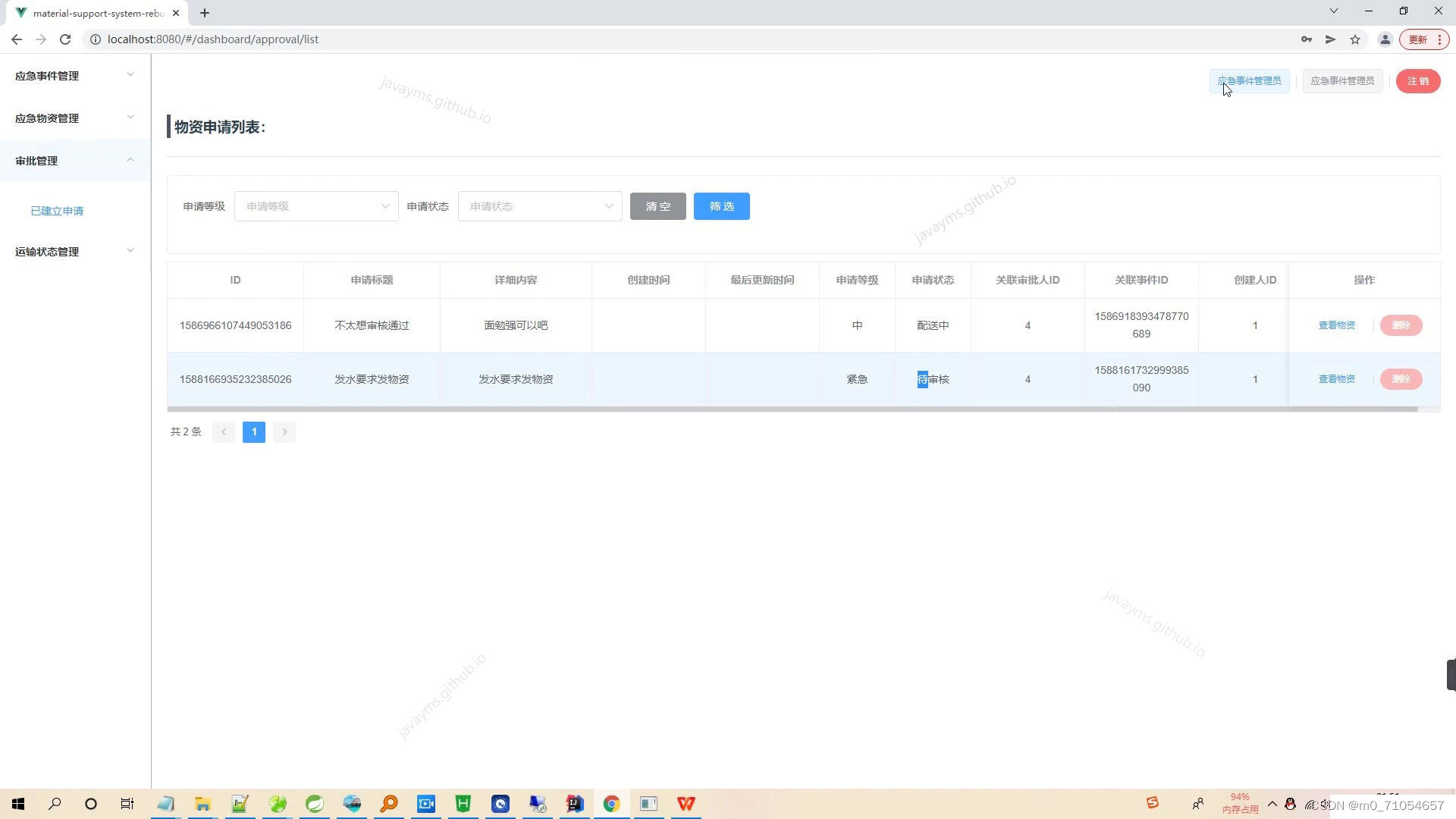
Task: Delete the 不太想审核通过 application row
Action: [x=1401, y=325]
